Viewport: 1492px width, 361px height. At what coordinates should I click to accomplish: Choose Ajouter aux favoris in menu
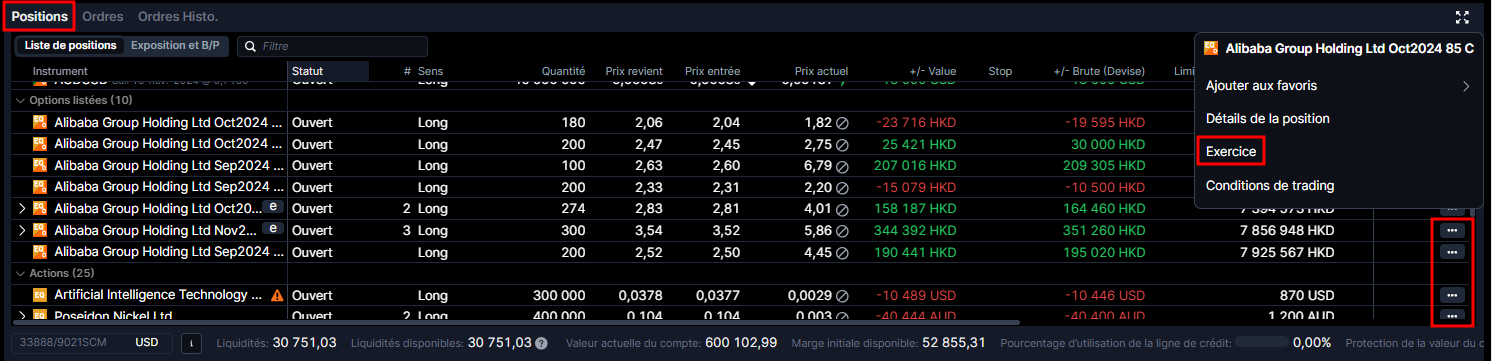pos(1261,86)
